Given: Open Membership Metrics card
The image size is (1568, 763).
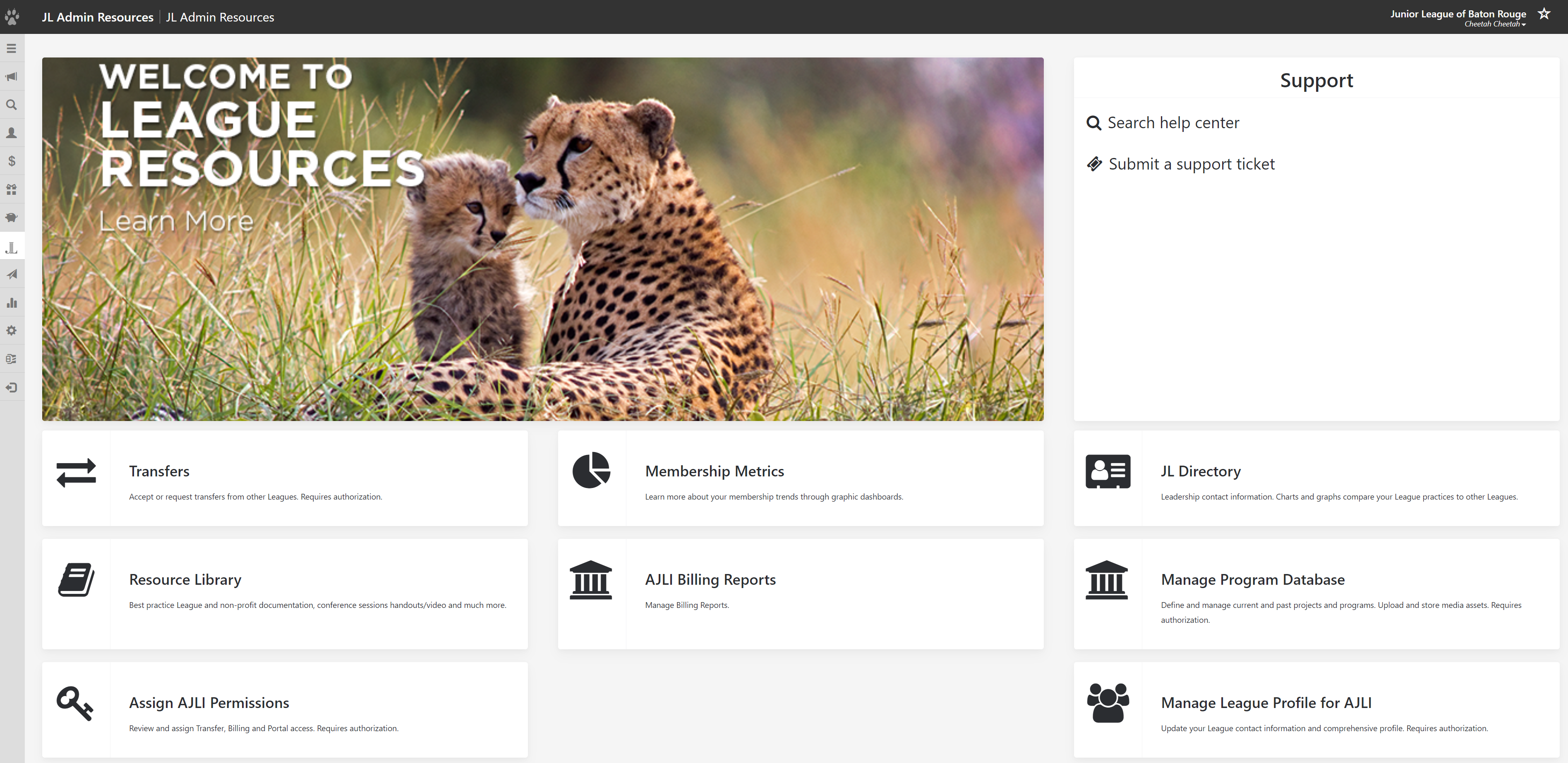Looking at the screenshot, I should [714, 471].
